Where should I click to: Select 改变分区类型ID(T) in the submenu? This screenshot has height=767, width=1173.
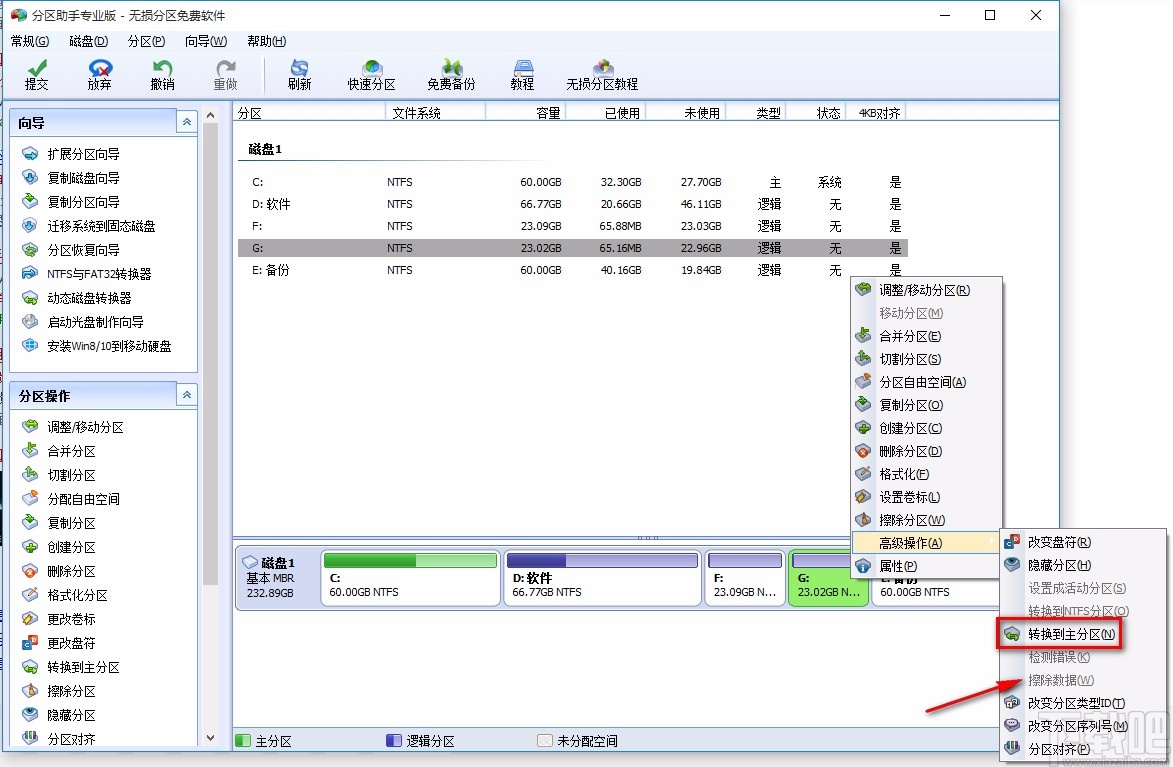[x=1082, y=703]
